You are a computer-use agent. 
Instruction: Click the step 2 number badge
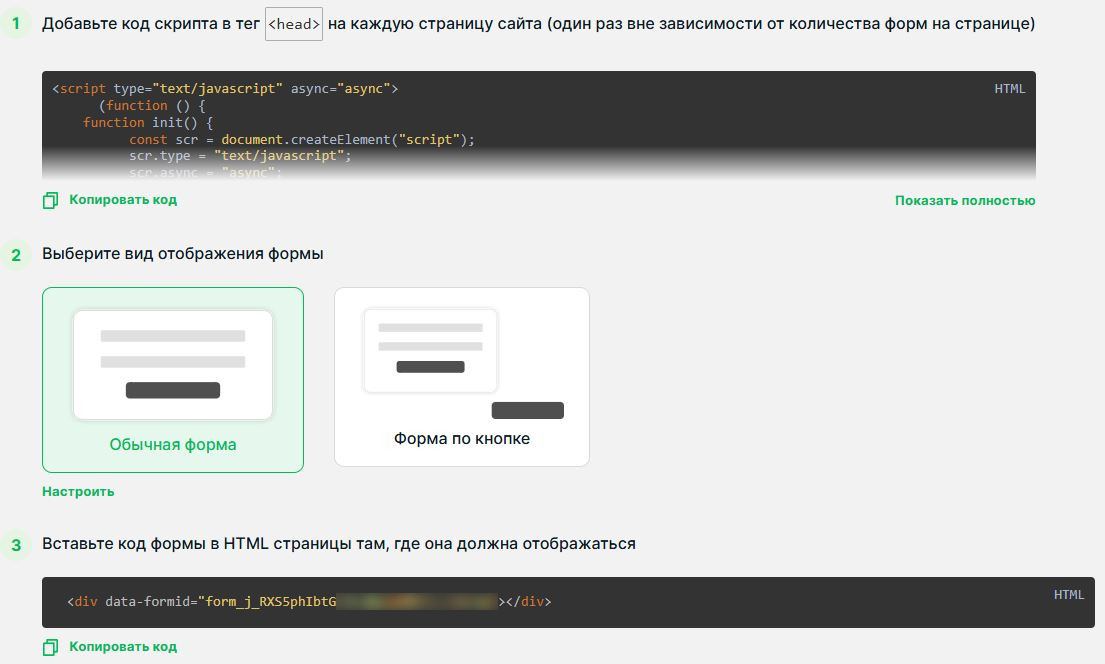click(16, 254)
